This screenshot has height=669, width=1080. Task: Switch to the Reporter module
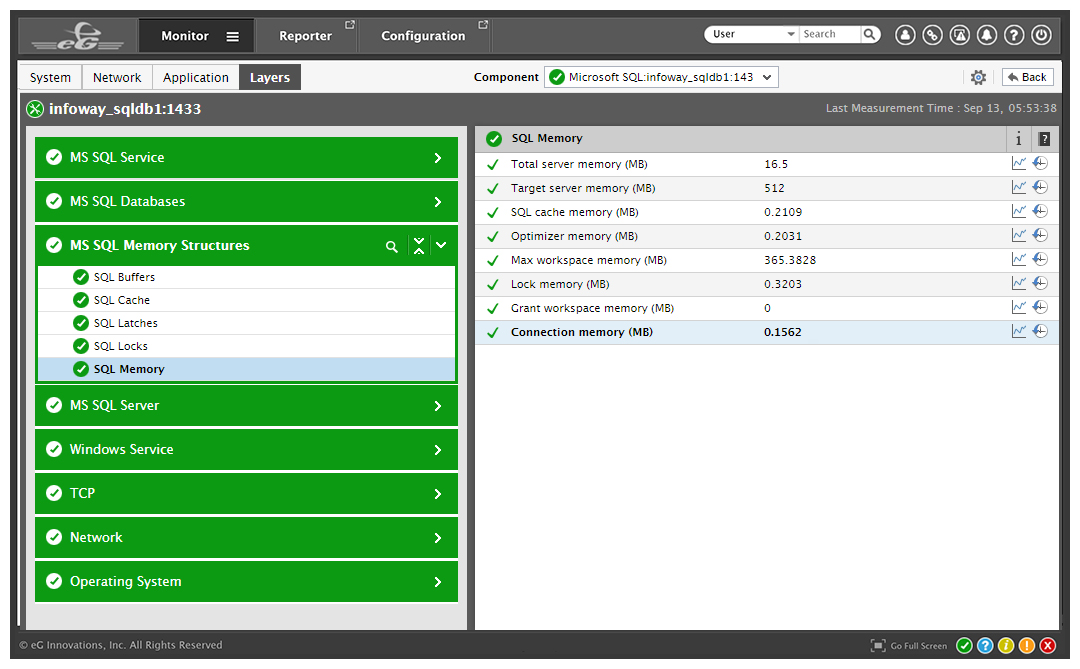(x=305, y=36)
